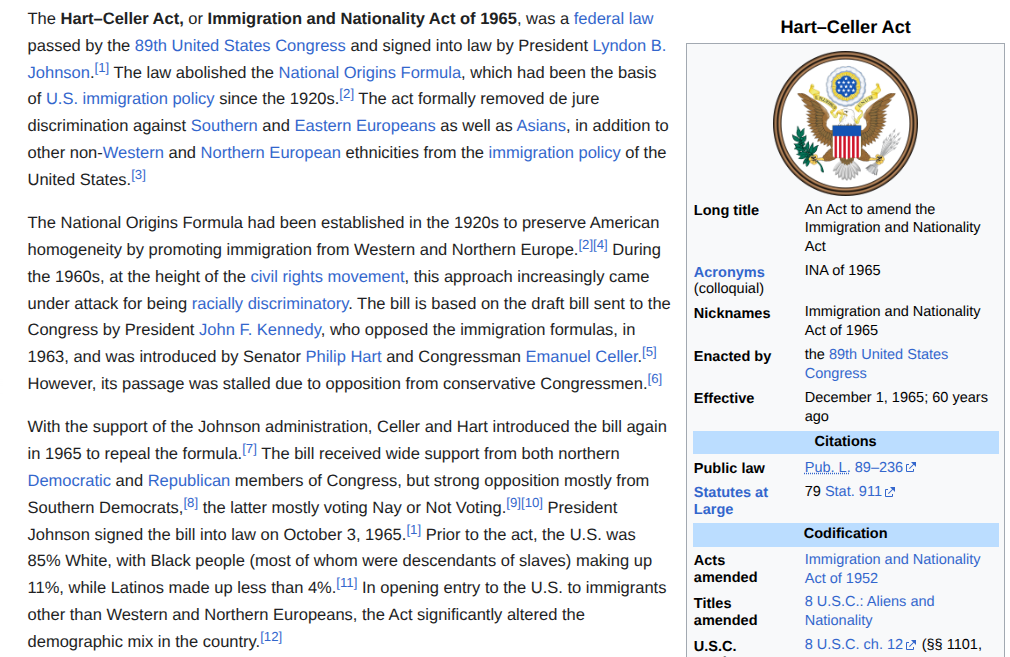Click the Citations section header in infobox
This screenshot has height=657, width=1010.
pyautogui.click(x=845, y=442)
